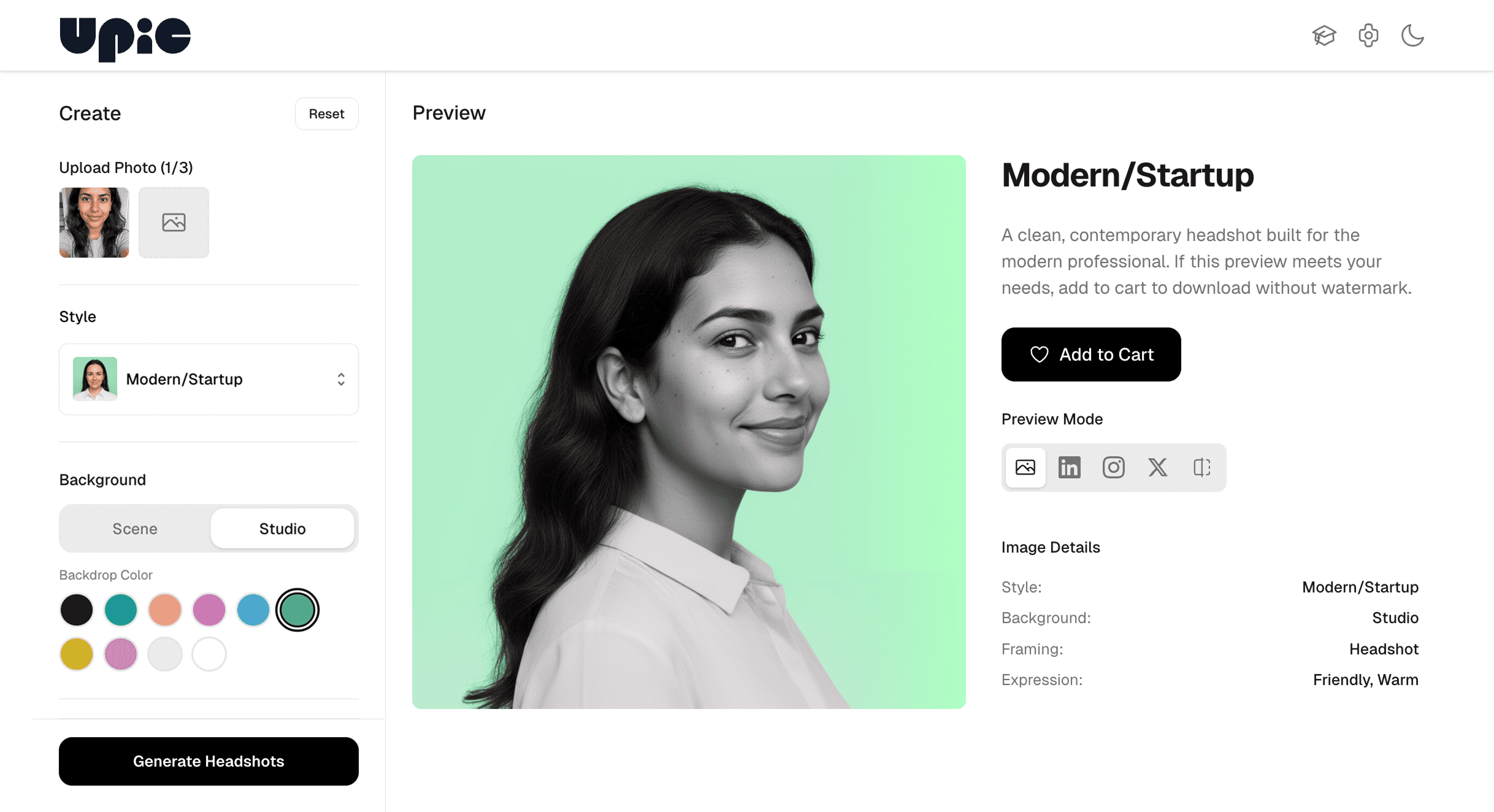Select the currently active green backdrop swatch
Image resolution: width=1494 pixels, height=812 pixels.
pyautogui.click(x=298, y=609)
